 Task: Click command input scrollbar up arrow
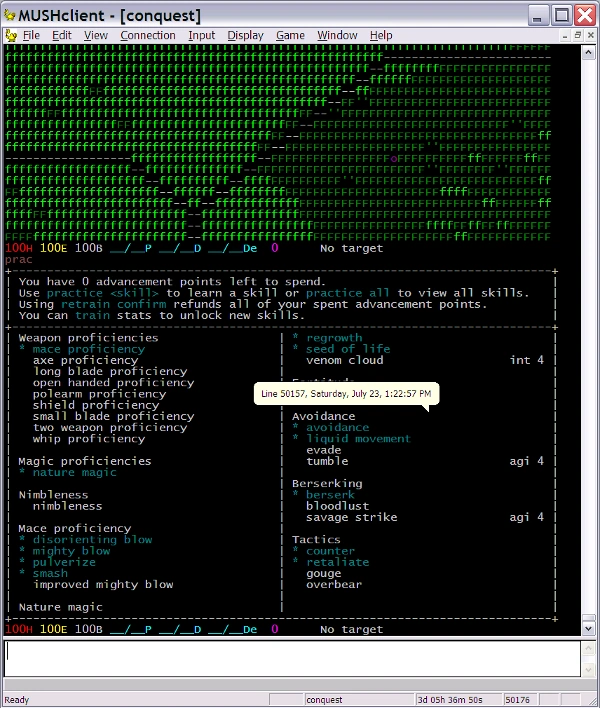click(x=588, y=648)
